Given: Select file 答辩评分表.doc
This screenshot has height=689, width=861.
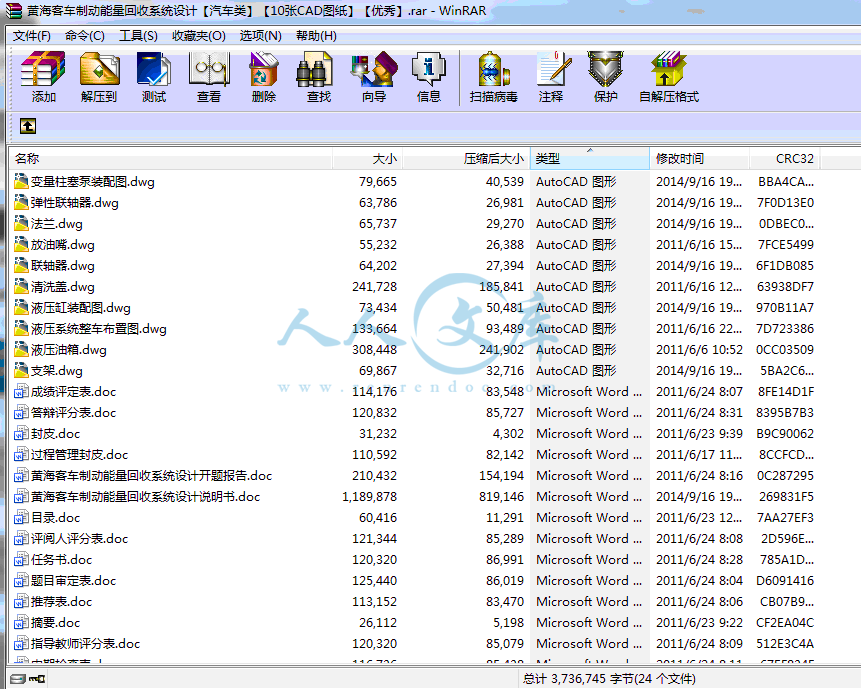Looking at the screenshot, I should (x=74, y=413).
